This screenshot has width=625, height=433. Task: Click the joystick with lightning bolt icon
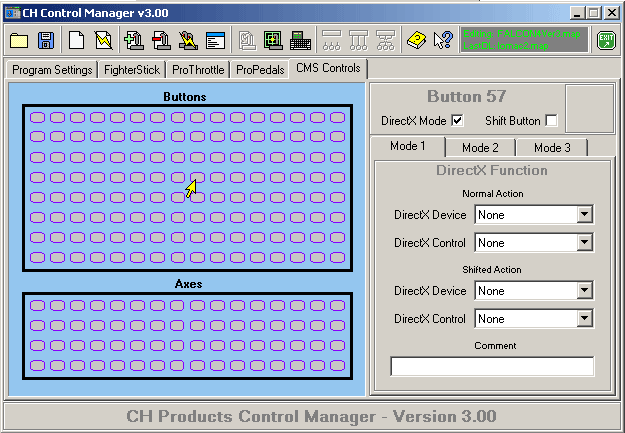[x=188, y=41]
